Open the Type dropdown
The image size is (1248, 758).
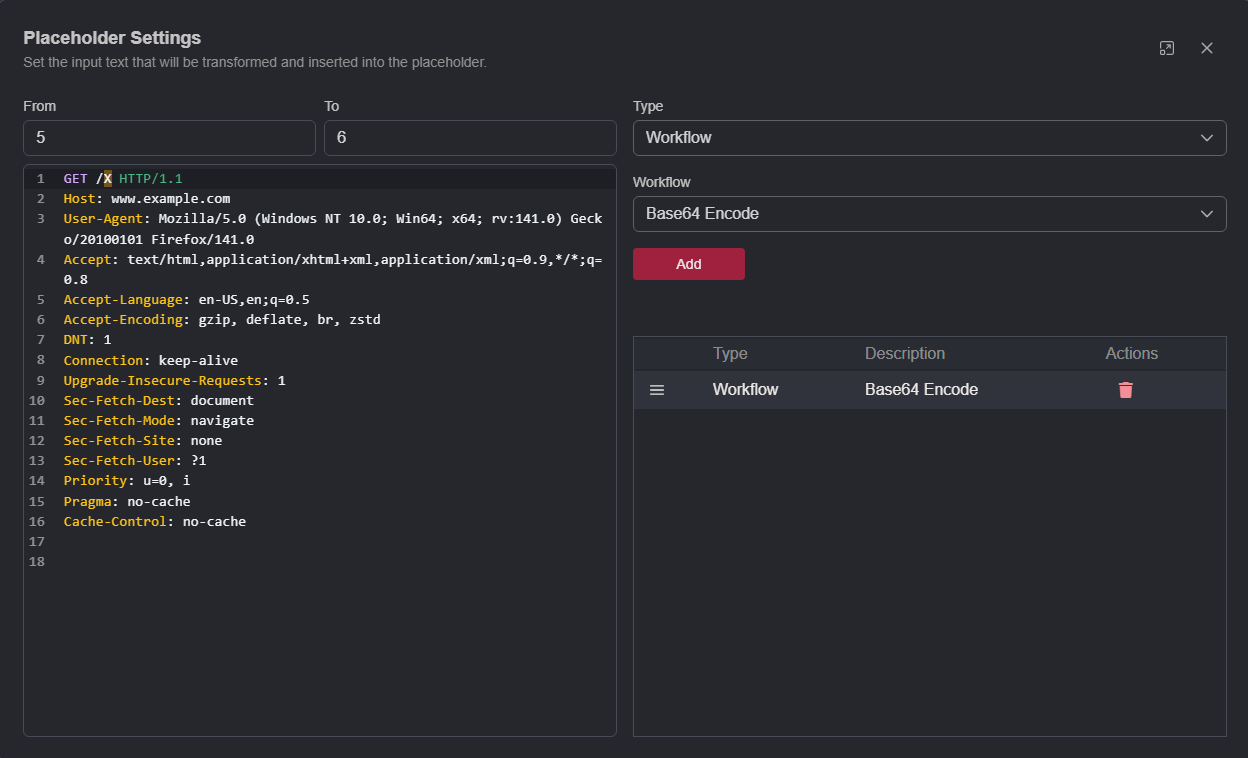coord(930,138)
